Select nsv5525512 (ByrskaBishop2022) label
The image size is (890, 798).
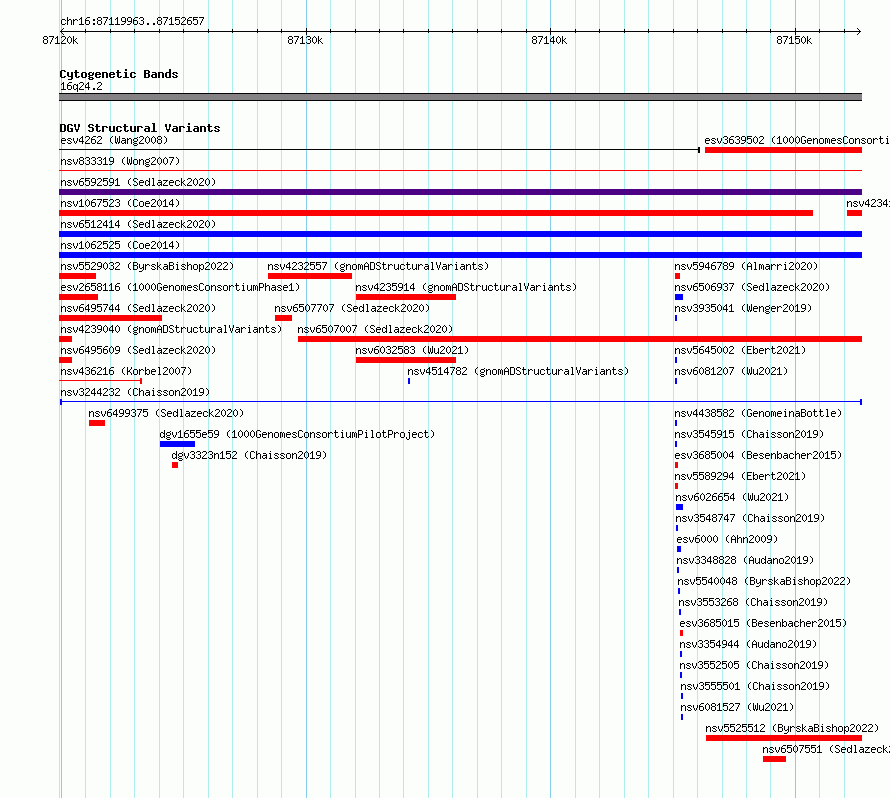[x=792, y=728]
